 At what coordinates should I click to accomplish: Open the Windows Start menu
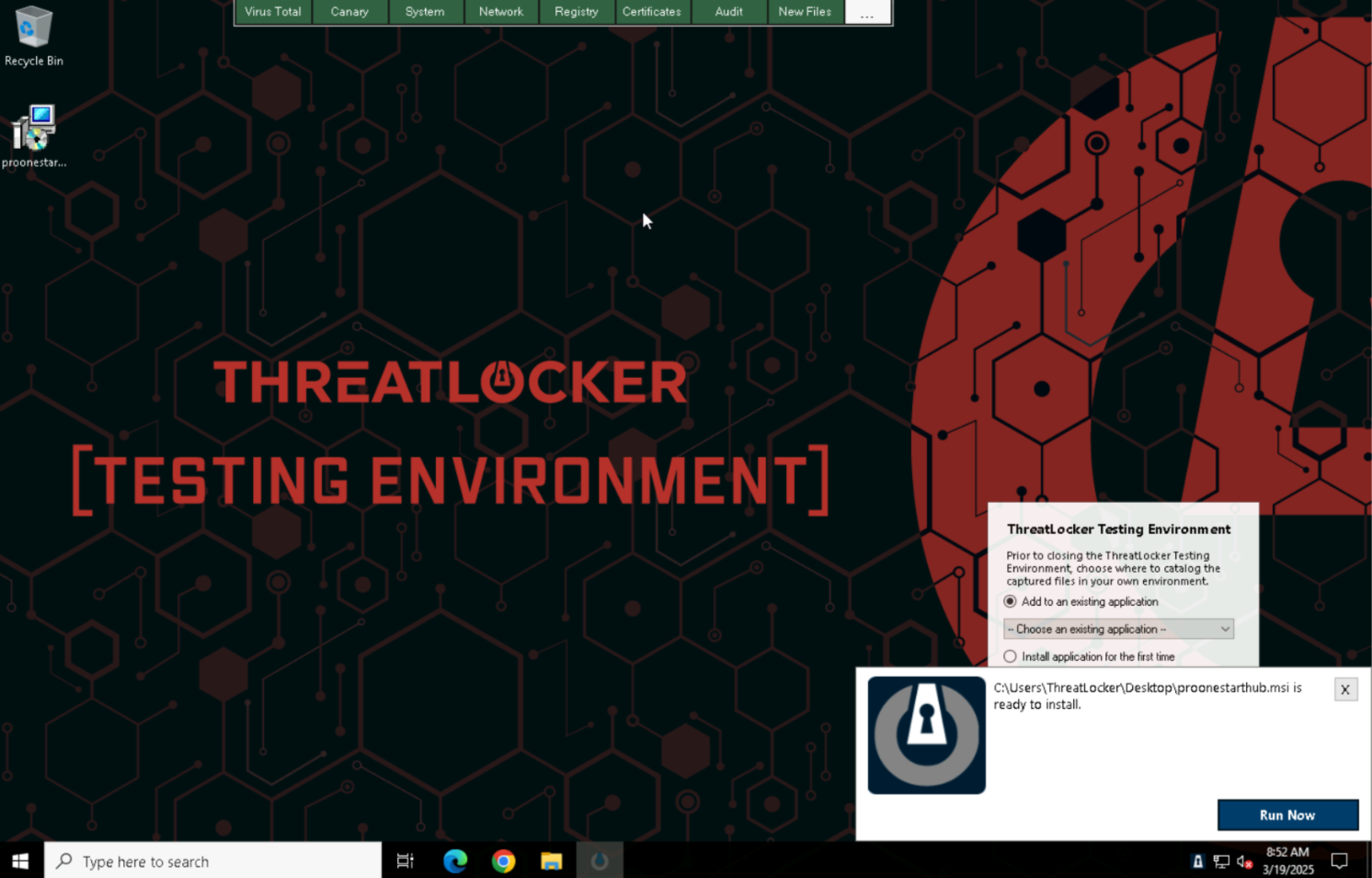(21, 861)
